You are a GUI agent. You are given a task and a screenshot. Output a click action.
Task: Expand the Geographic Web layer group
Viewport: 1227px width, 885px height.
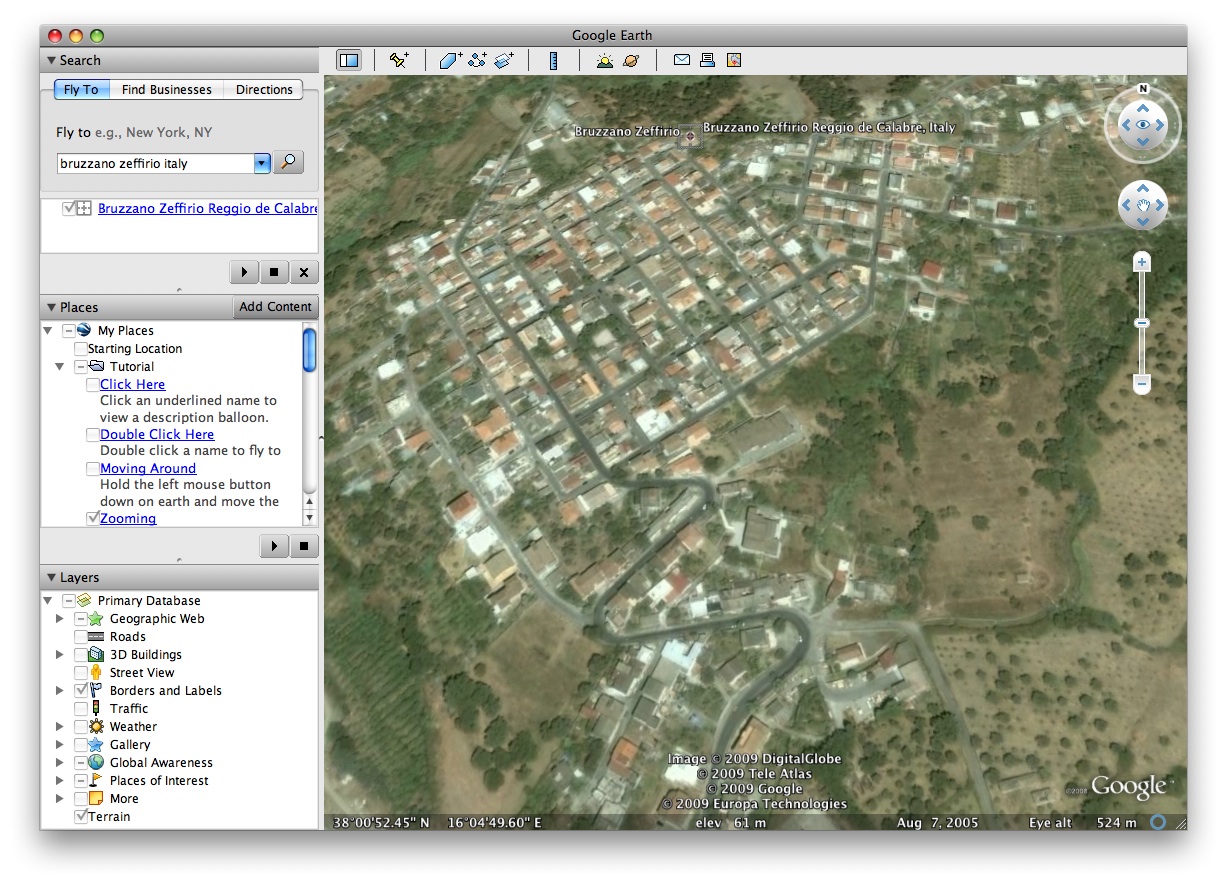[x=59, y=619]
